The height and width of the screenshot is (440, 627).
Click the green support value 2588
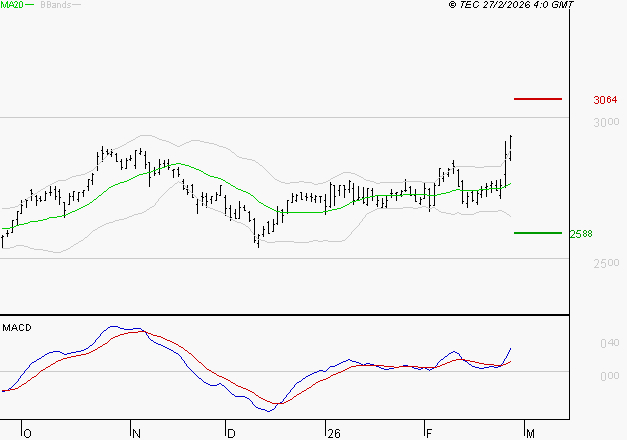coord(581,234)
